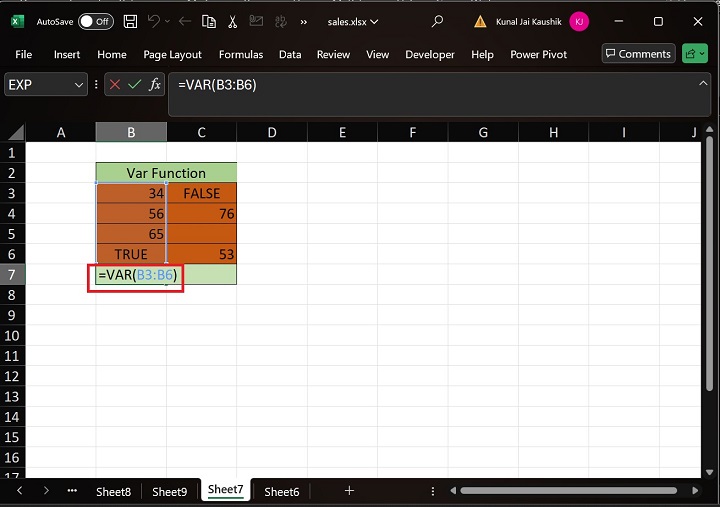Open the Developer tab
720x507 pixels.
coord(430,55)
